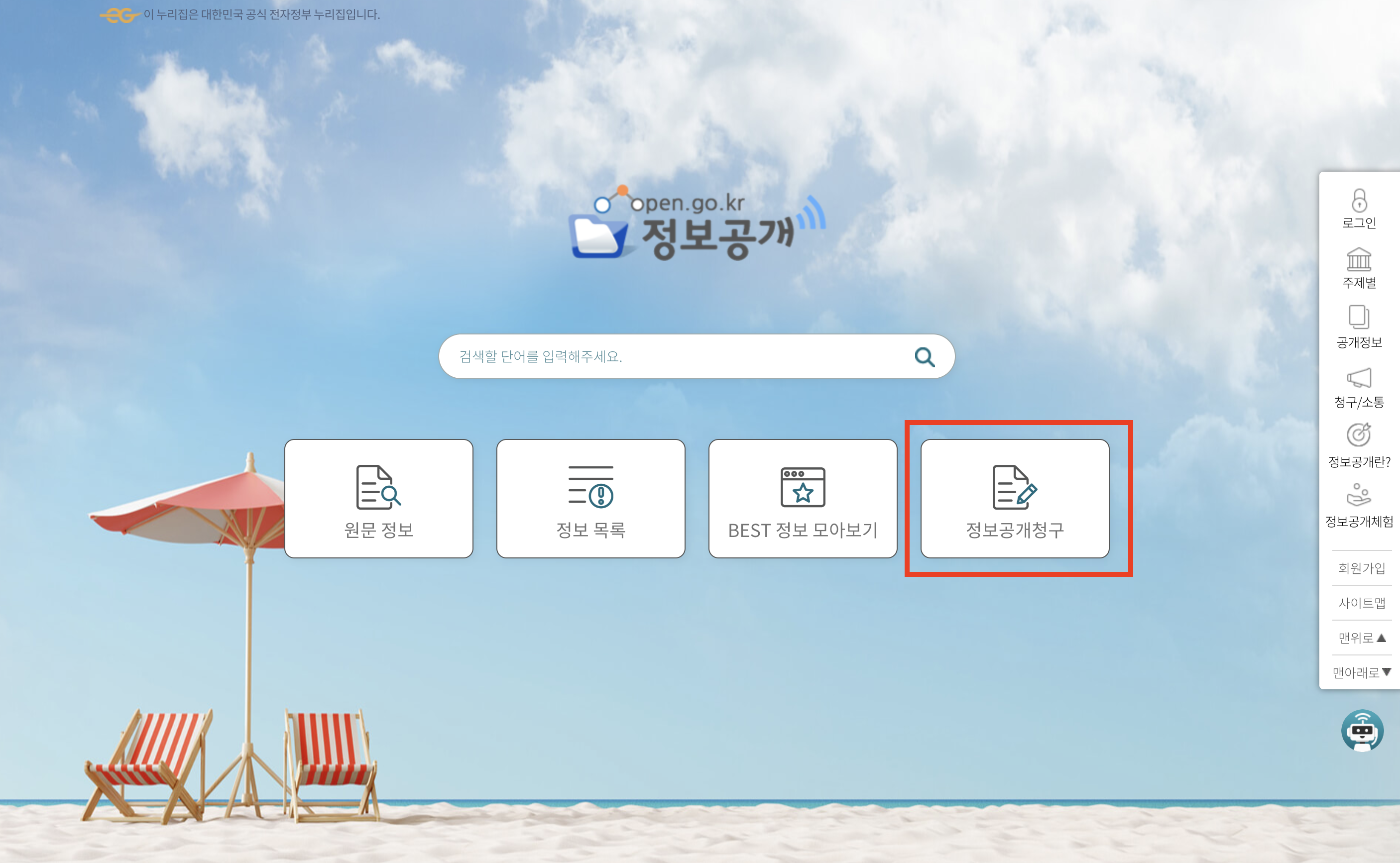
Task: Jump to top with 맨위로 ▲
Action: [1362, 638]
